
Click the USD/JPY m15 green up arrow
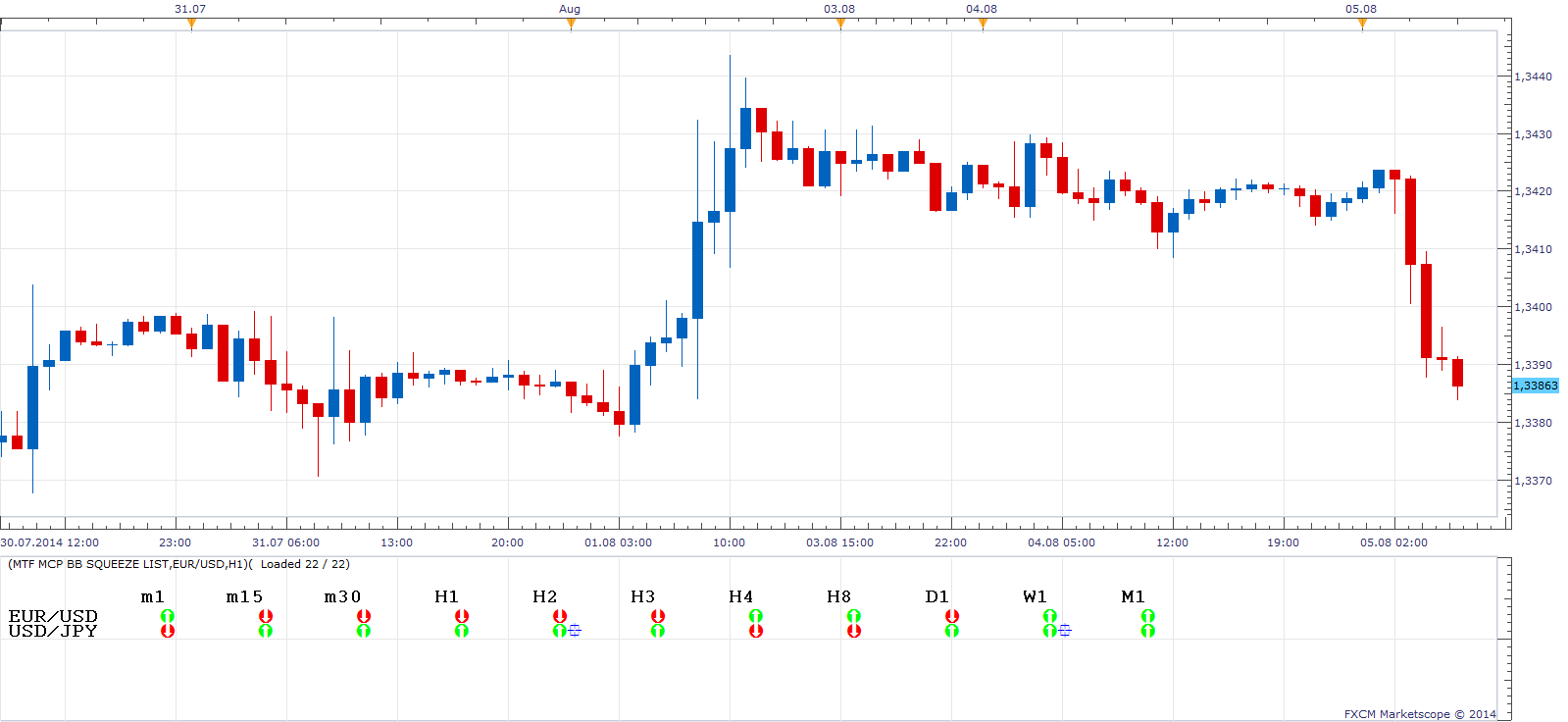point(266,630)
